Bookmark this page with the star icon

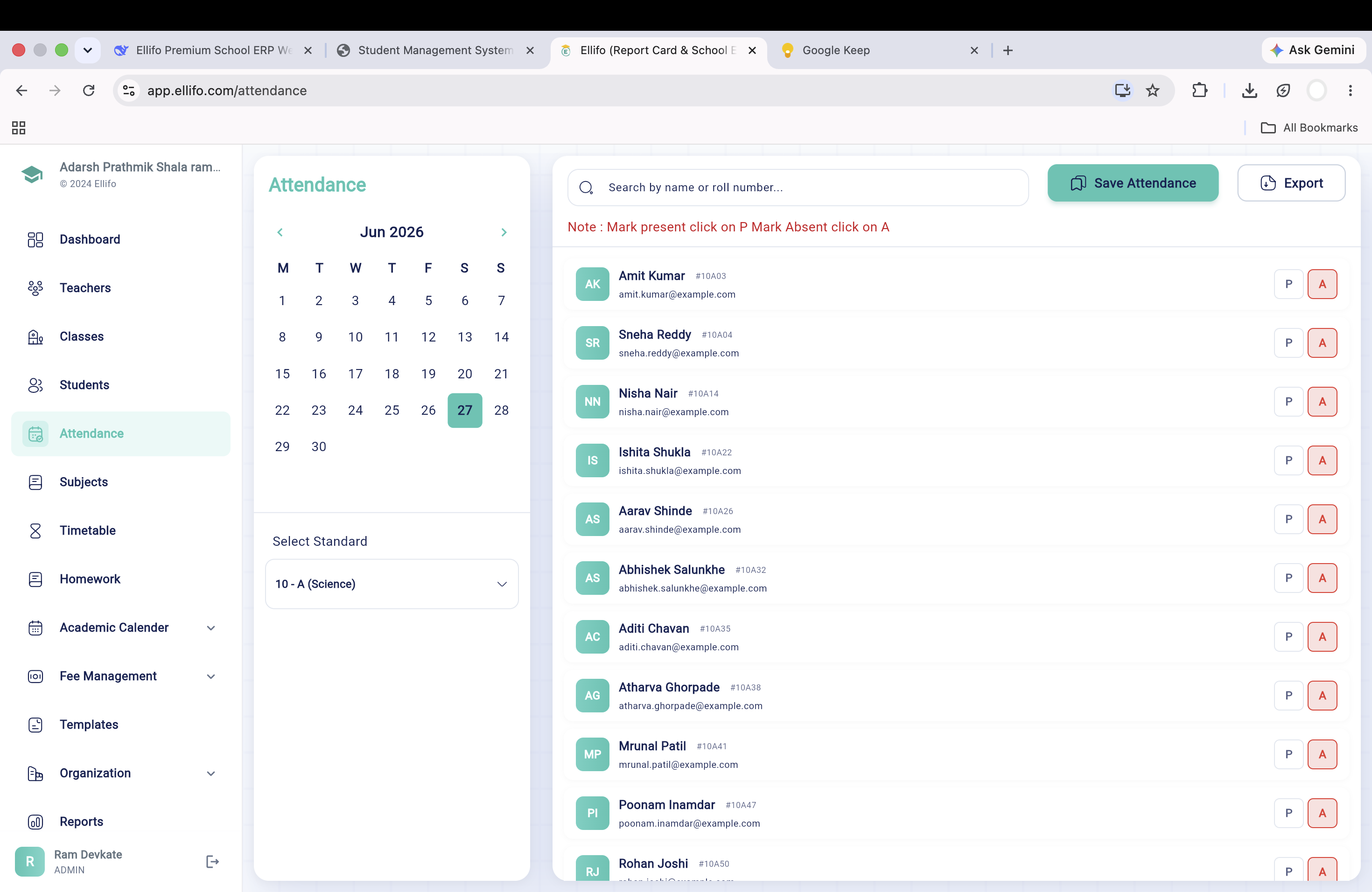(x=1152, y=91)
